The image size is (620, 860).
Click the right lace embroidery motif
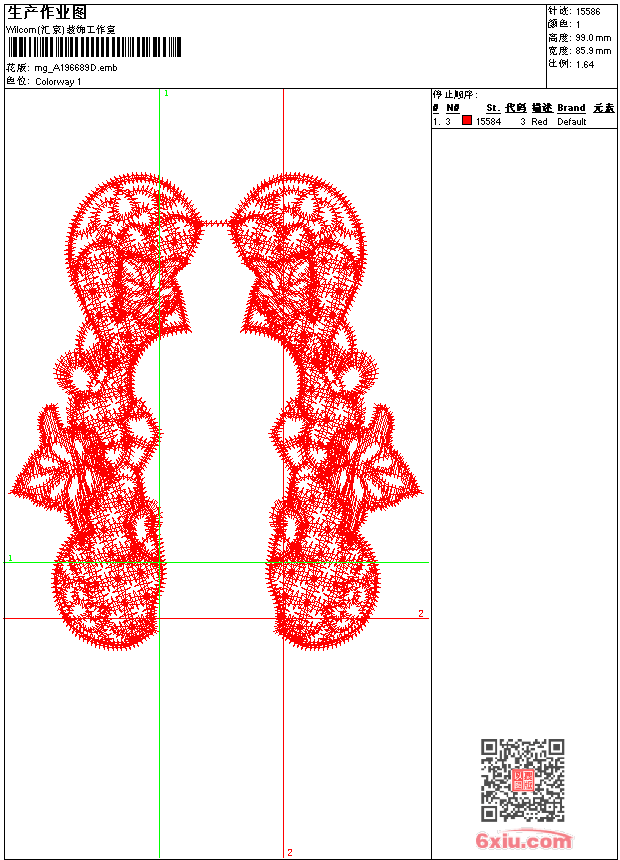point(326,411)
